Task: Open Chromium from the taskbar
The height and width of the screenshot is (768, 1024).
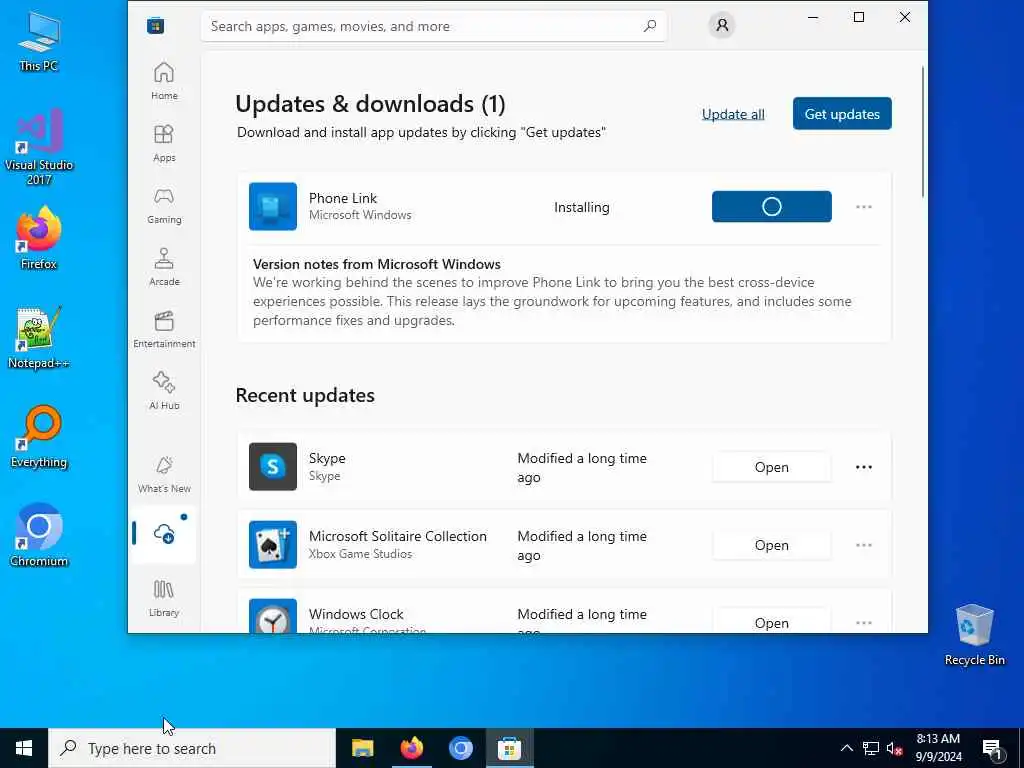Action: [460, 748]
